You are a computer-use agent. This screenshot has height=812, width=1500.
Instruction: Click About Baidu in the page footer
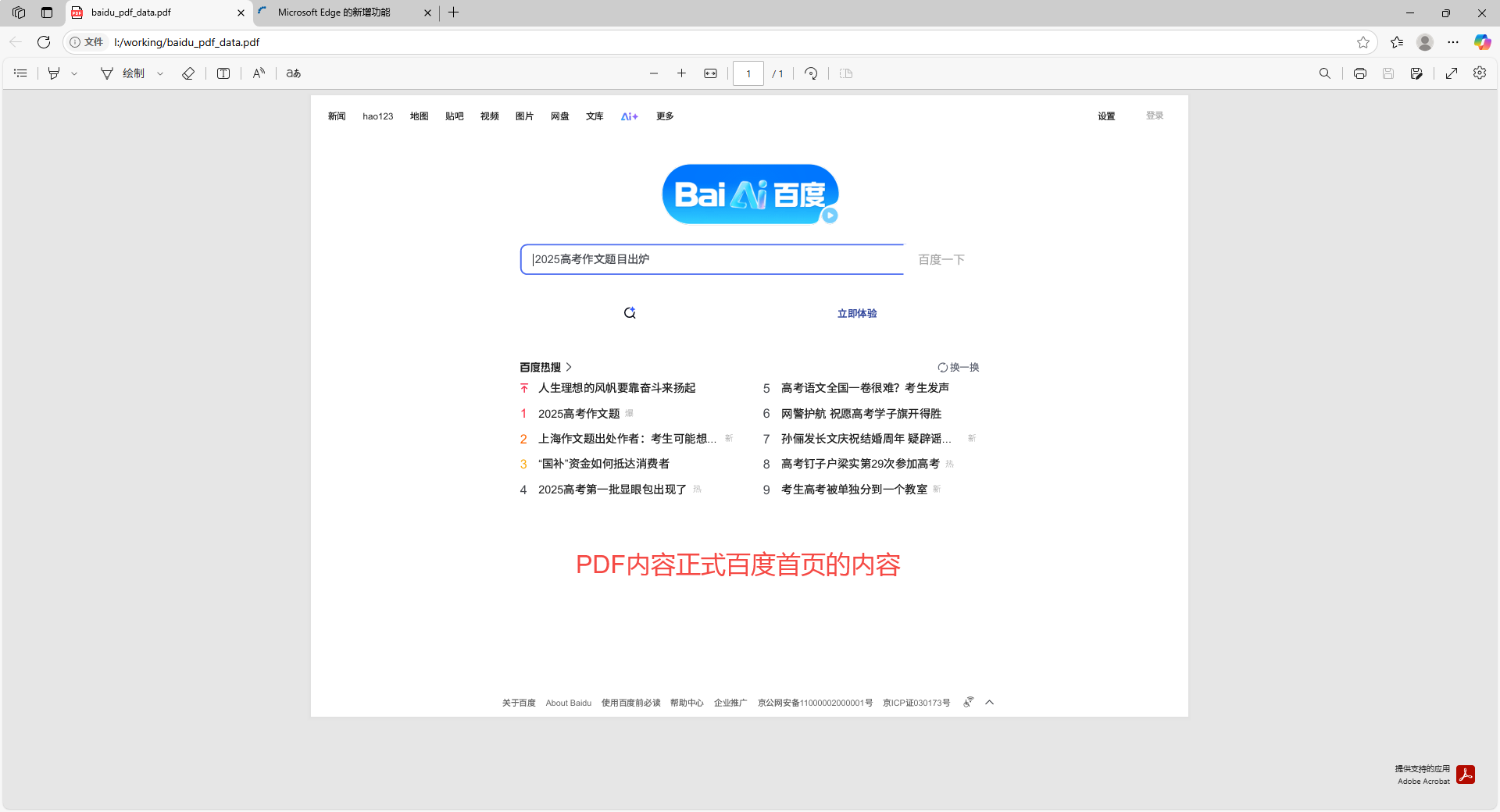pyautogui.click(x=569, y=703)
